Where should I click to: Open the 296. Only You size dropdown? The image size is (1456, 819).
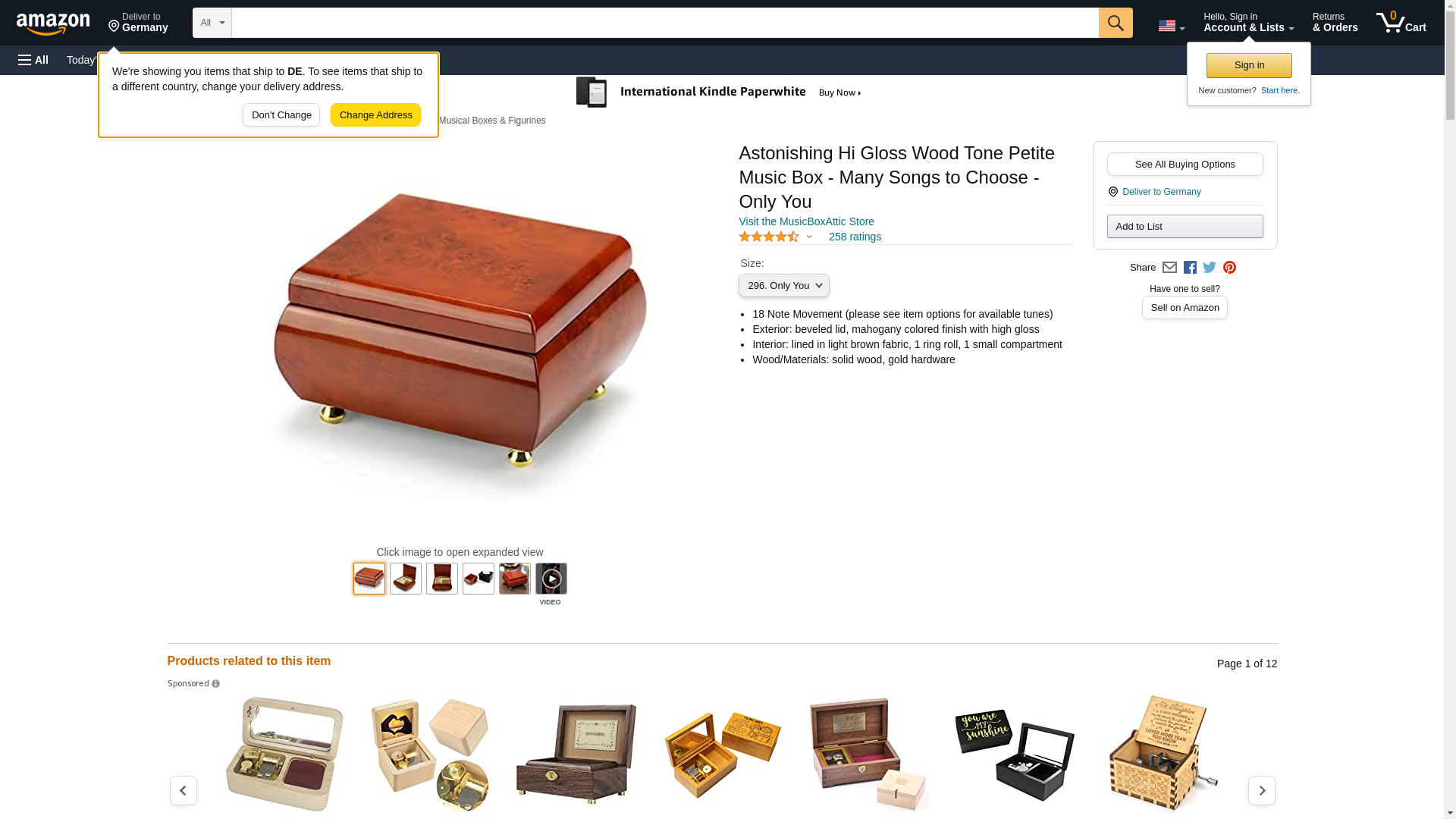pos(783,286)
